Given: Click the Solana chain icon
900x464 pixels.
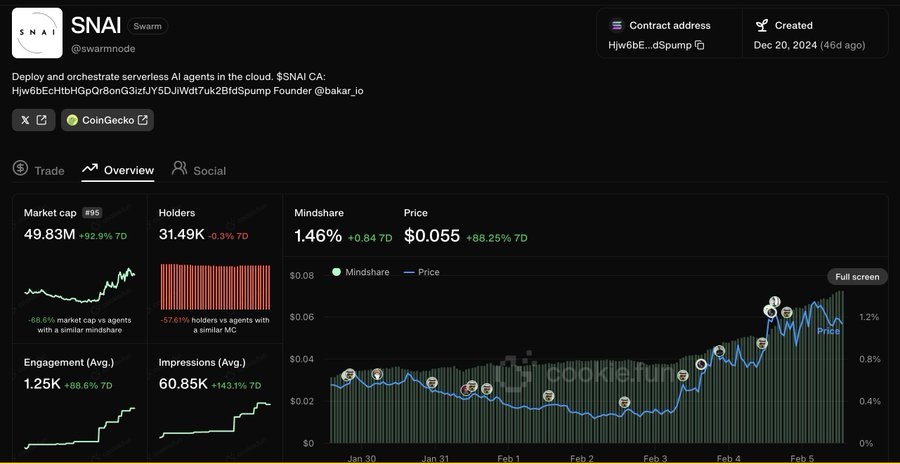Looking at the screenshot, I should [x=616, y=25].
